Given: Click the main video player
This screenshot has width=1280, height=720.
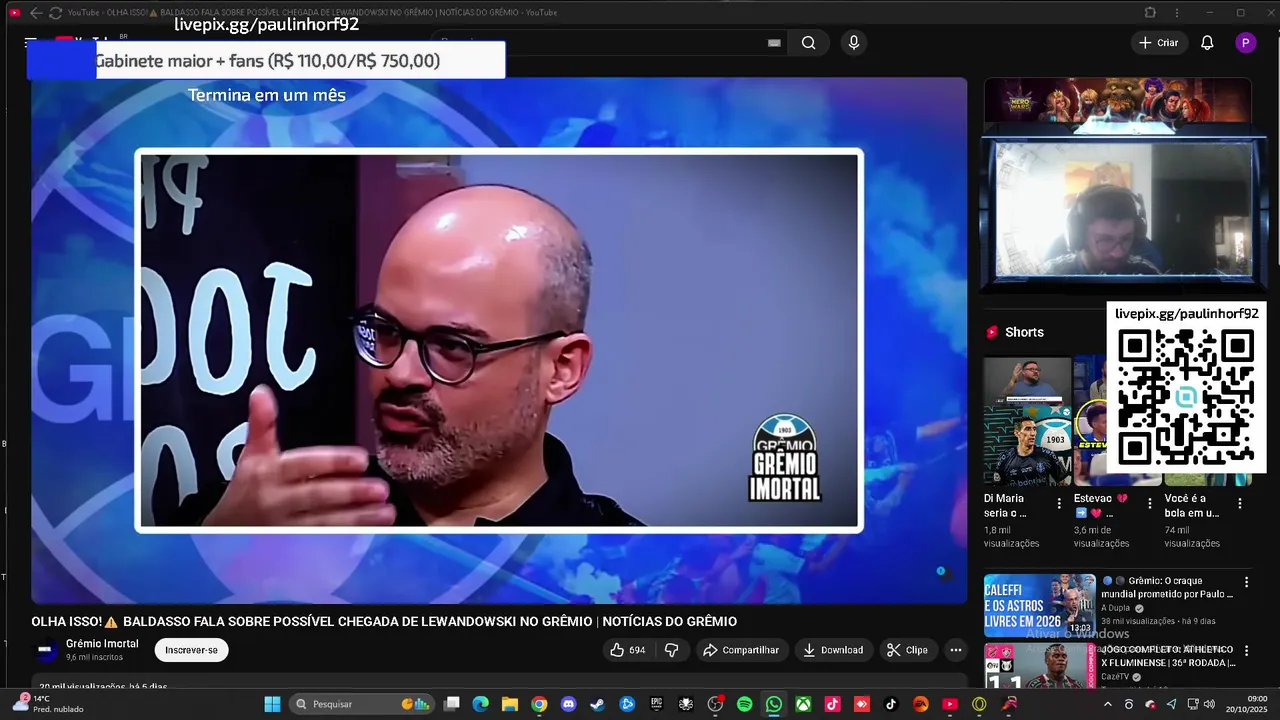Looking at the screenshot, I should pos(499,340).
